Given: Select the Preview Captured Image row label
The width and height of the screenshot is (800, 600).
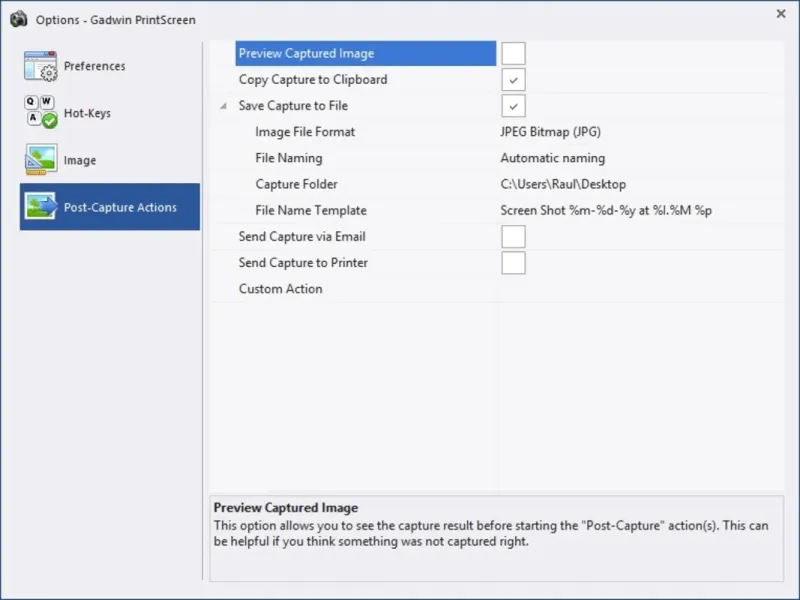Looking at the screenshot, I should click(x=306, y=54).
